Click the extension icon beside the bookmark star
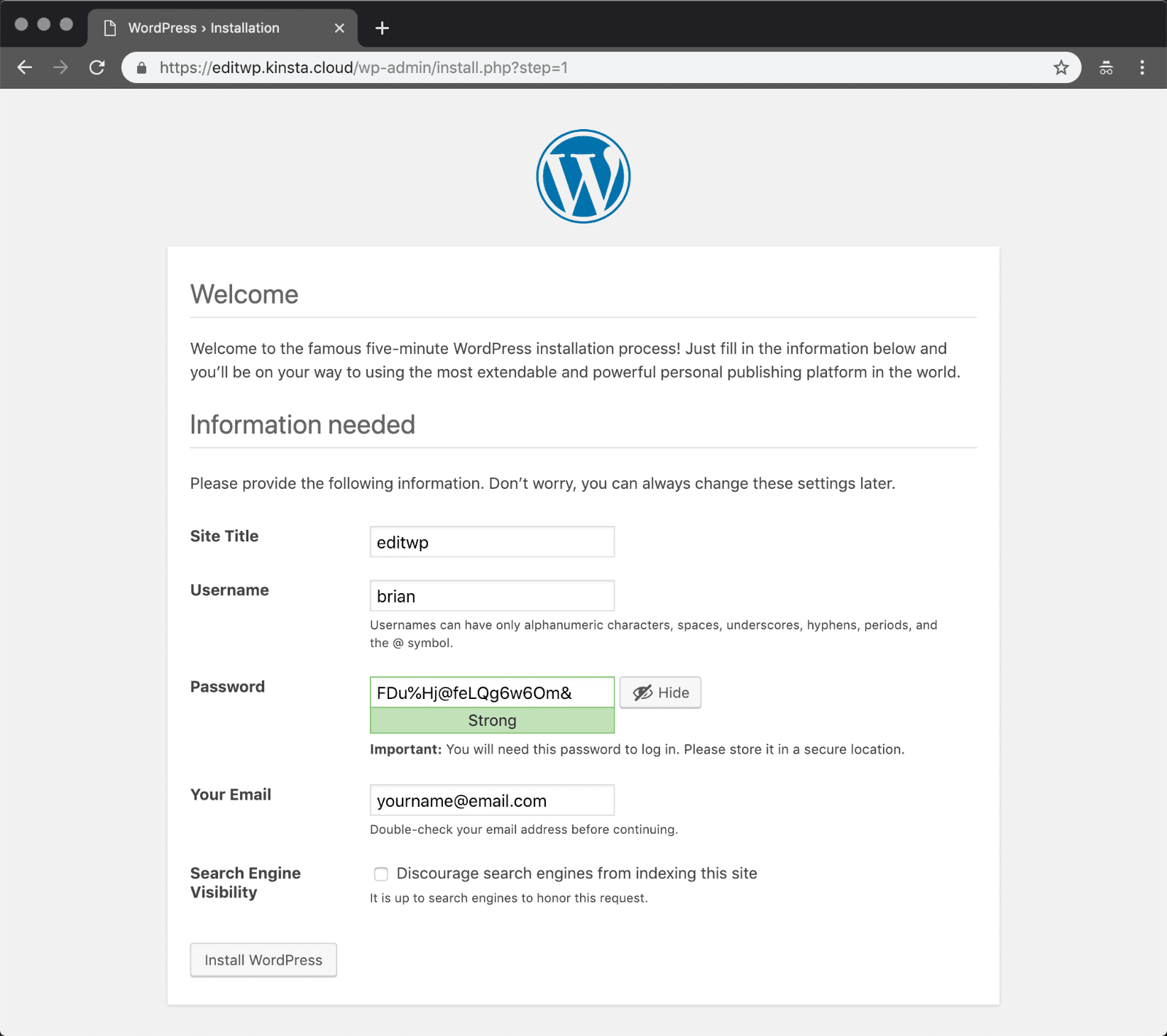This screenshot has height=1036, width=1167. pyautogui.click(x=1105, y=67)
